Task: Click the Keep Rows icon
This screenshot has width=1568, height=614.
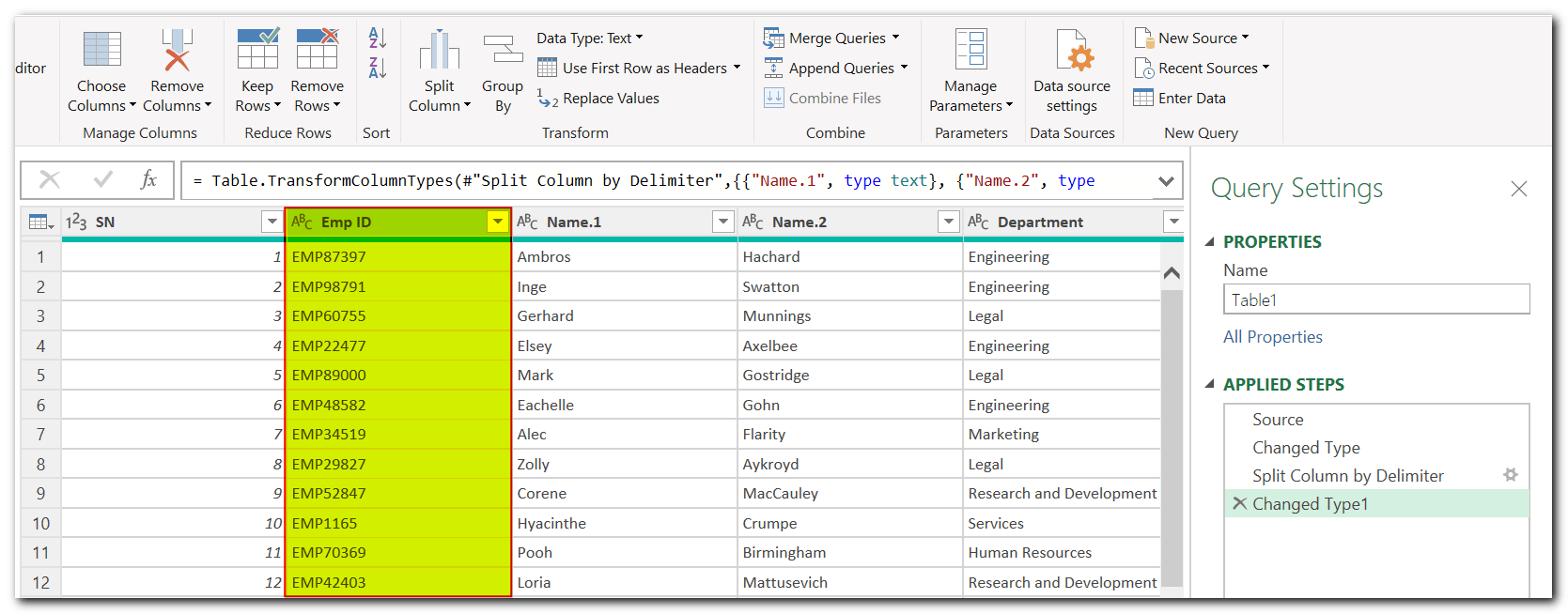Action: pos(257,49)
